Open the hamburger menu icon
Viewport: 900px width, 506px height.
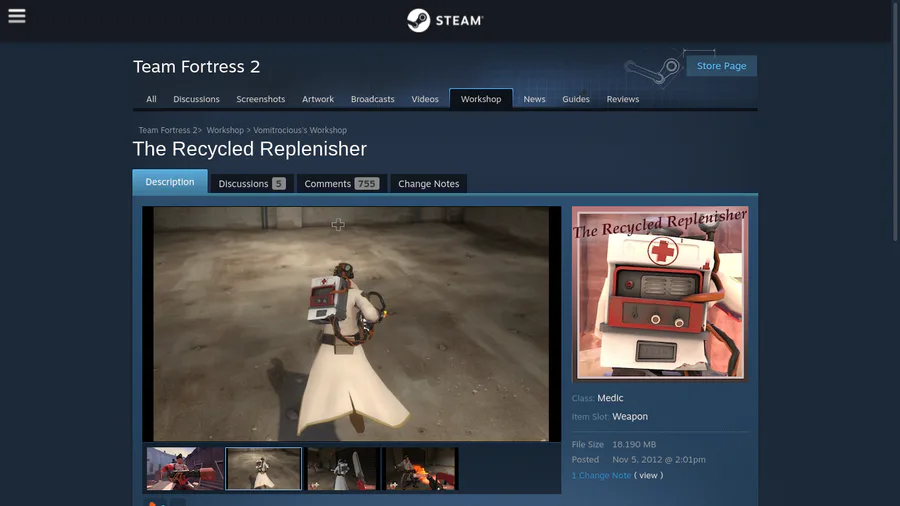(17, 16)
